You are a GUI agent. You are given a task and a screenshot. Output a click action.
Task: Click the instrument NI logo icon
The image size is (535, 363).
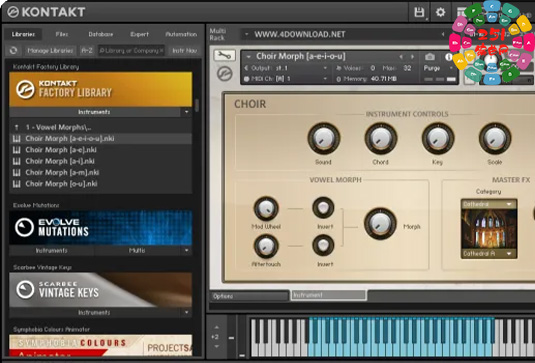[x=225, y=74]
